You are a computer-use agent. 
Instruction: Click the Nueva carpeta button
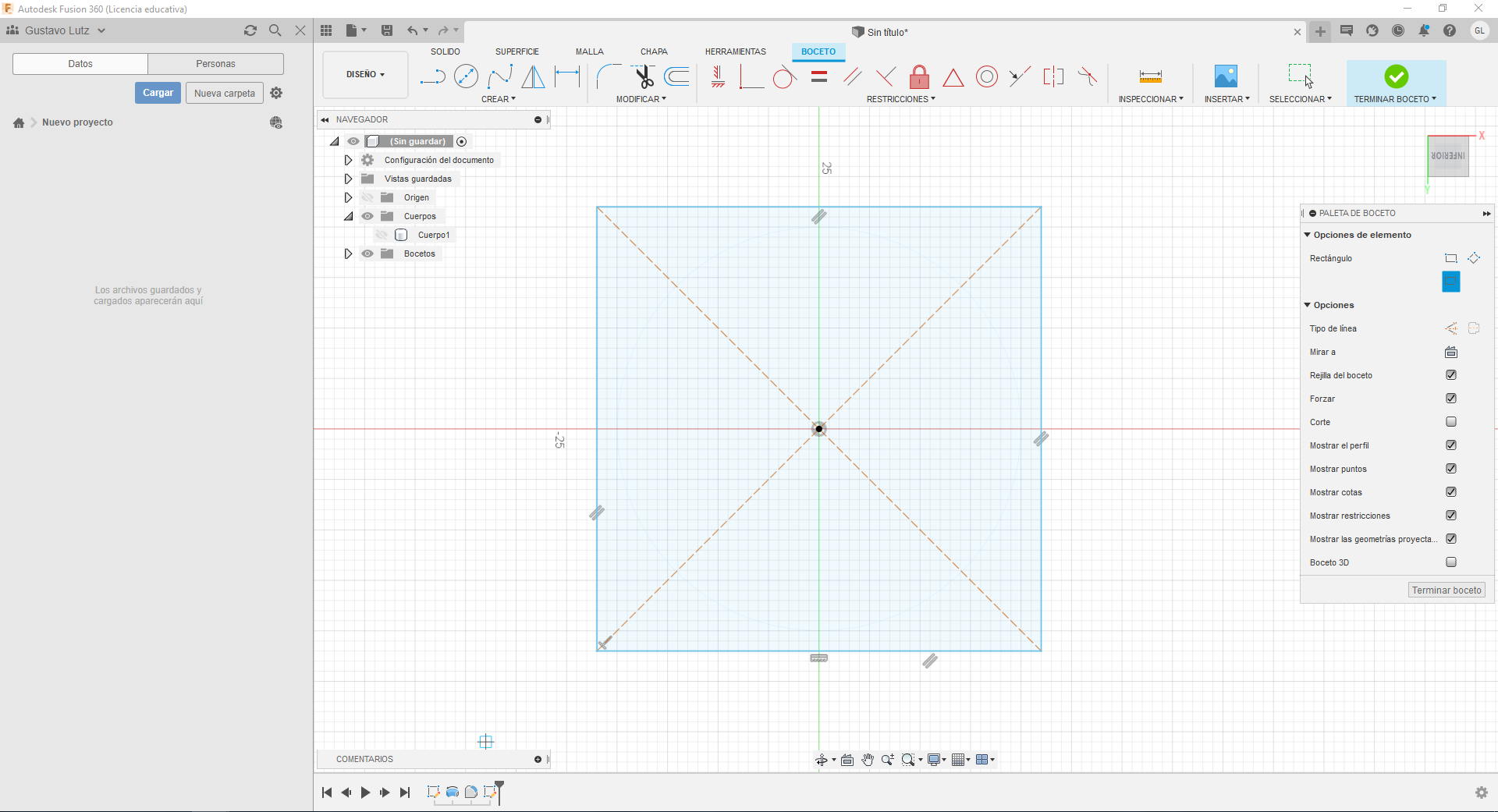(x=225, y=93)
